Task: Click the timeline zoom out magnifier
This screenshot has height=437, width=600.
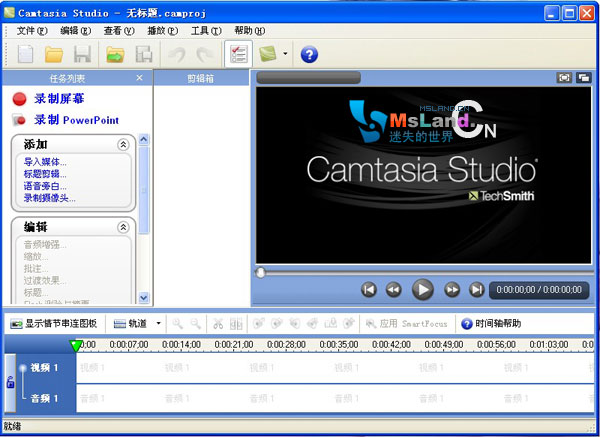Action: click(196, 324)
